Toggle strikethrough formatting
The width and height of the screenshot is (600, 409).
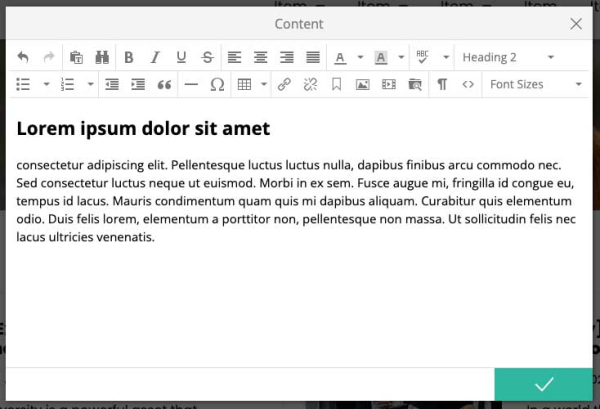[207, 57]
